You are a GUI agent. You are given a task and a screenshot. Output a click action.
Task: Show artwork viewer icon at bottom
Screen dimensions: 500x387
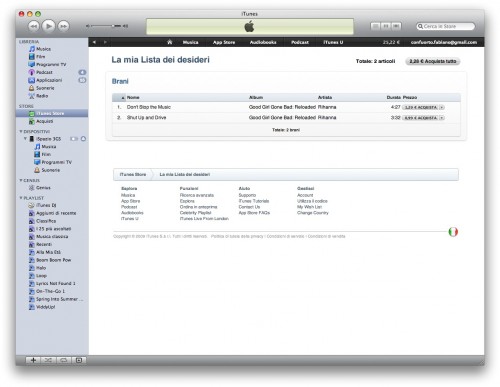[79, 360]
